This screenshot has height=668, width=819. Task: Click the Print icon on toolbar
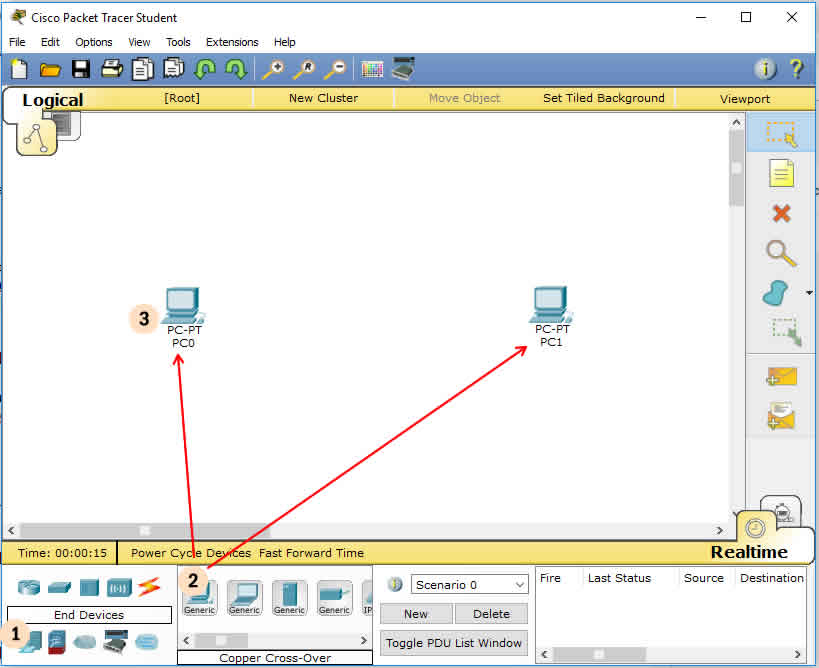pos(111,68)
